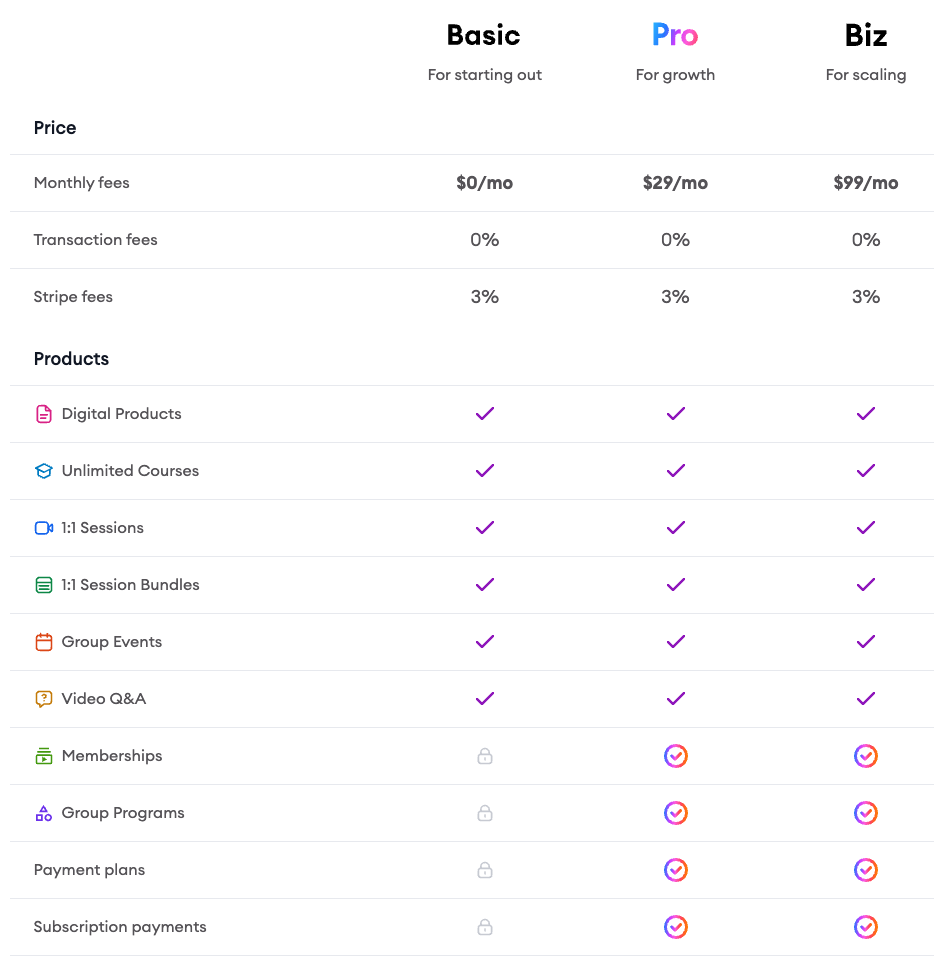Click the Basic checkmark for Digital Products

point(485,414)
